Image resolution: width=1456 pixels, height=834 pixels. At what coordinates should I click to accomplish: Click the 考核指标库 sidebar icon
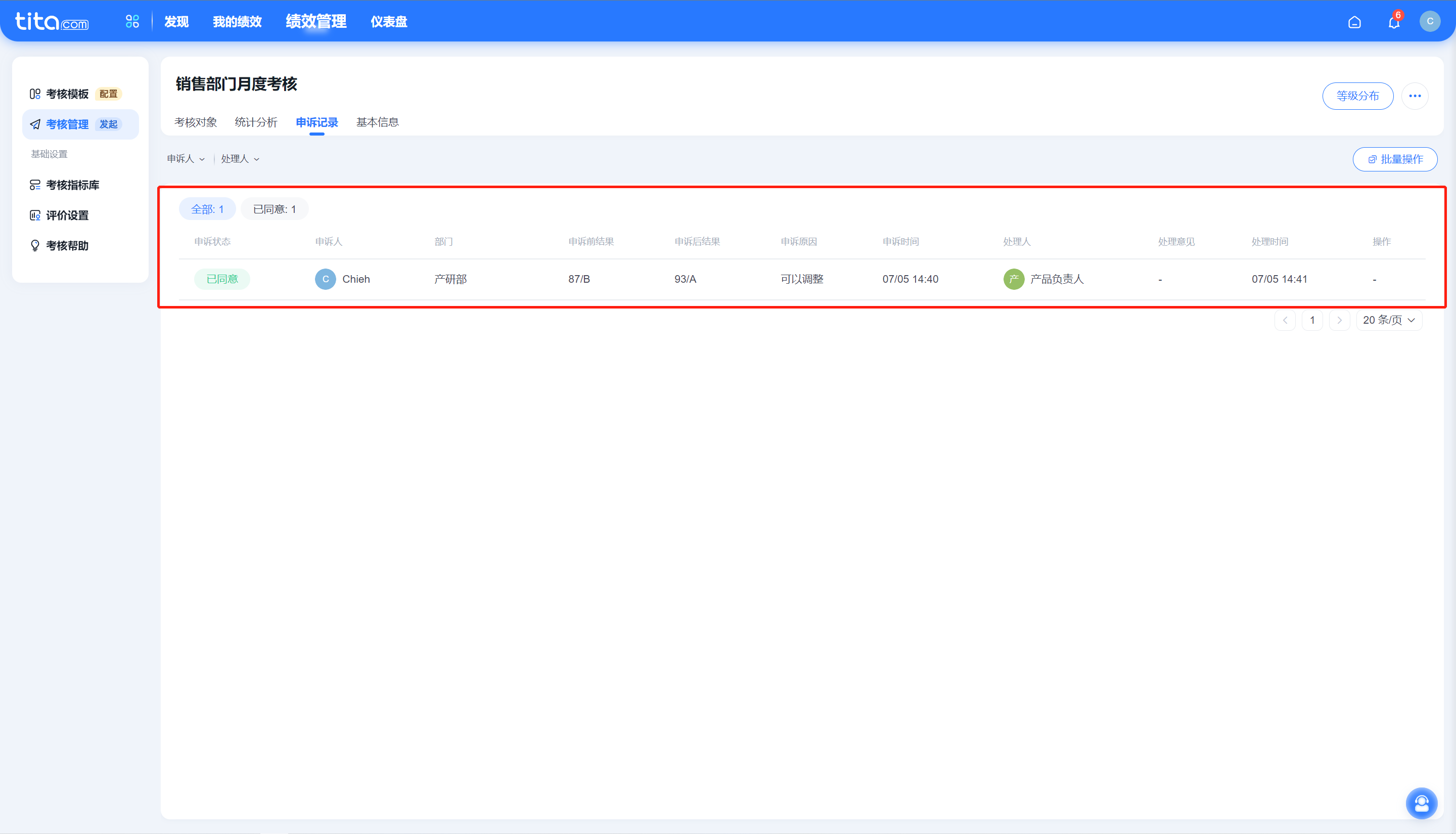point(35,185)
